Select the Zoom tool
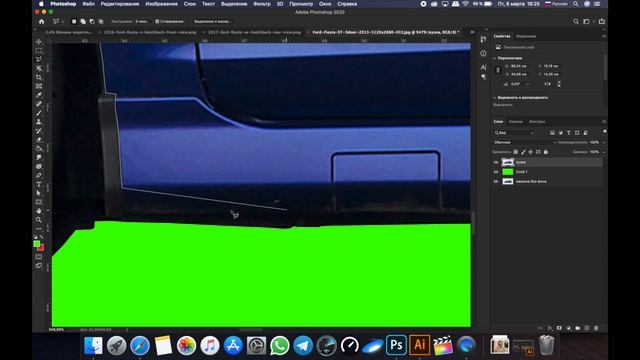640x360 pixels. click(39, 220)
